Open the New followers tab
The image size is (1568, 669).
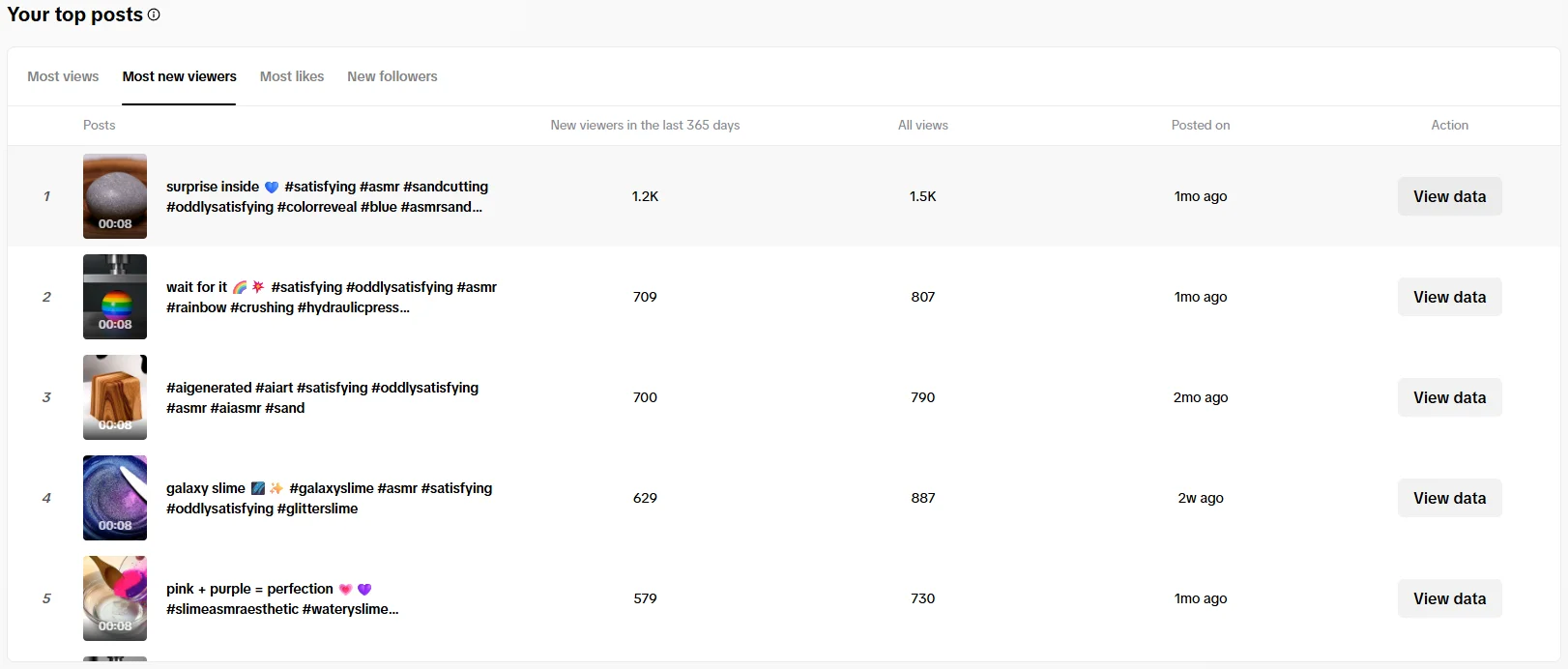pyautogui.click(x=392, y=76)
